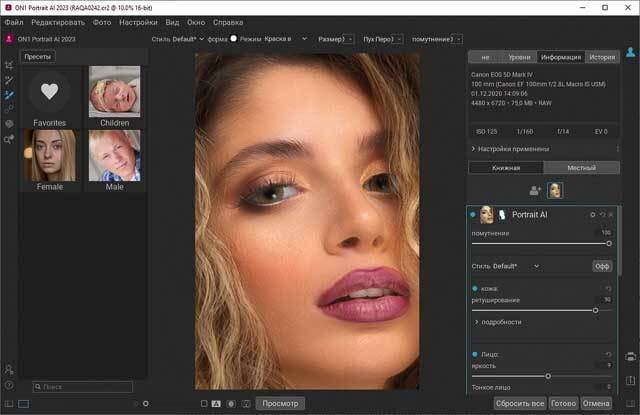Click the Сбросить все button

coord(520,404)
